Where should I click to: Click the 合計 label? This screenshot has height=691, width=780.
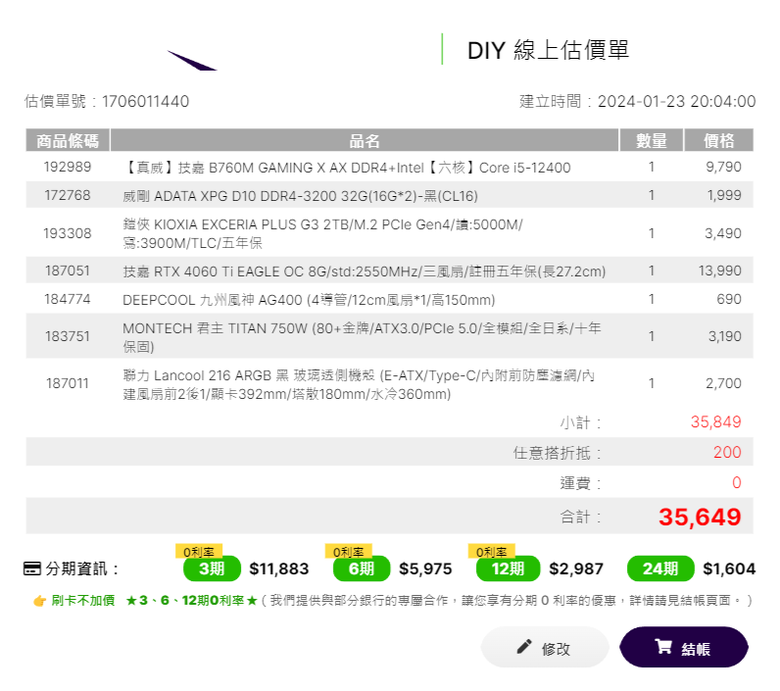point(581,517)
